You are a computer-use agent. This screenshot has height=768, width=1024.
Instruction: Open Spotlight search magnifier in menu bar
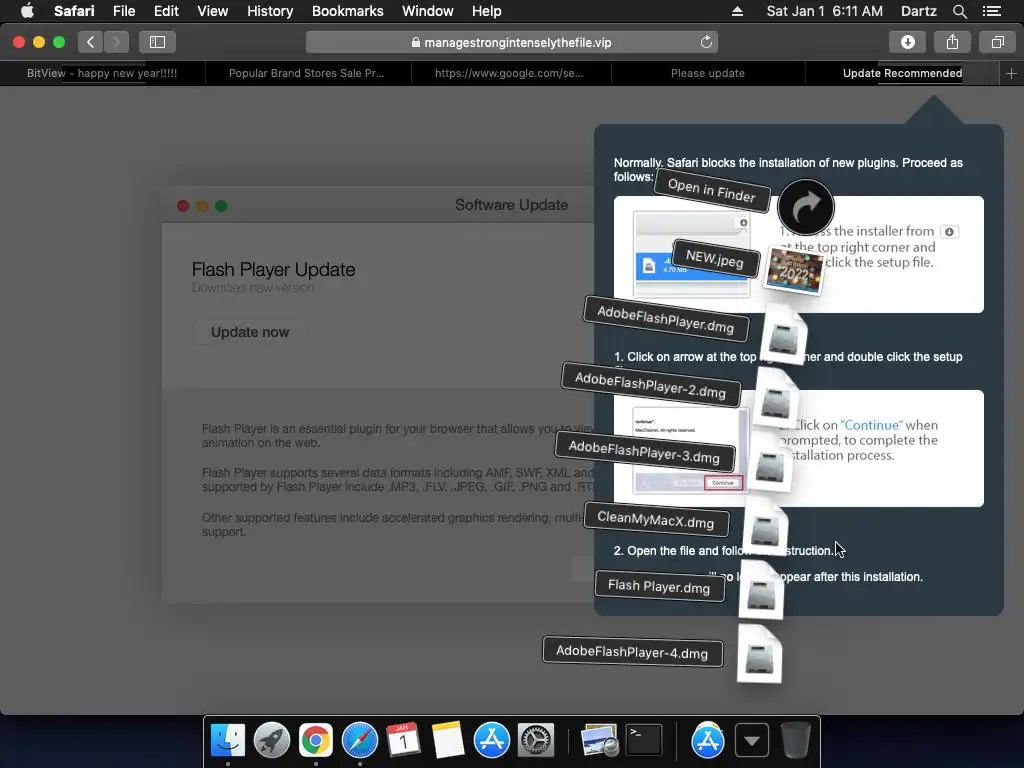tap(959, 11)
